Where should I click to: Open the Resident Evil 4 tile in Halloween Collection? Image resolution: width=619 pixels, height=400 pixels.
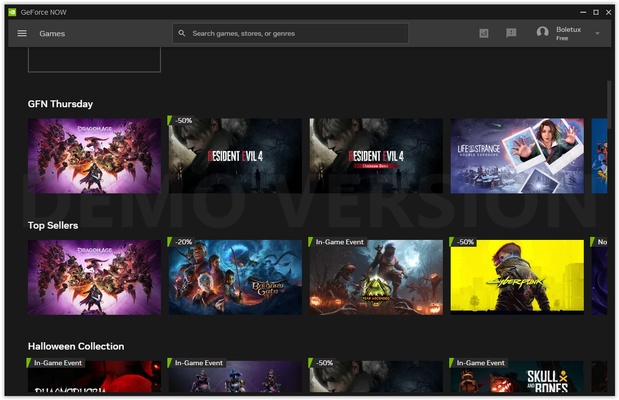point(376,377)
